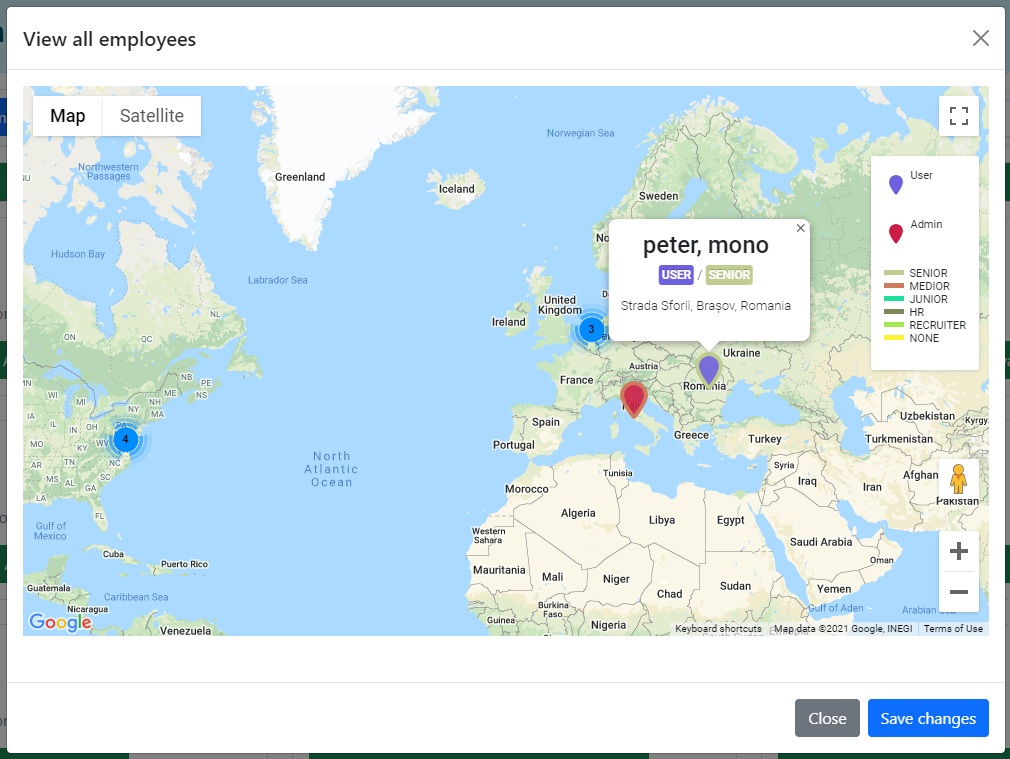The image size is (1010, 759).
Task: Click Save changes button
Action: click(x=928, y=718)
